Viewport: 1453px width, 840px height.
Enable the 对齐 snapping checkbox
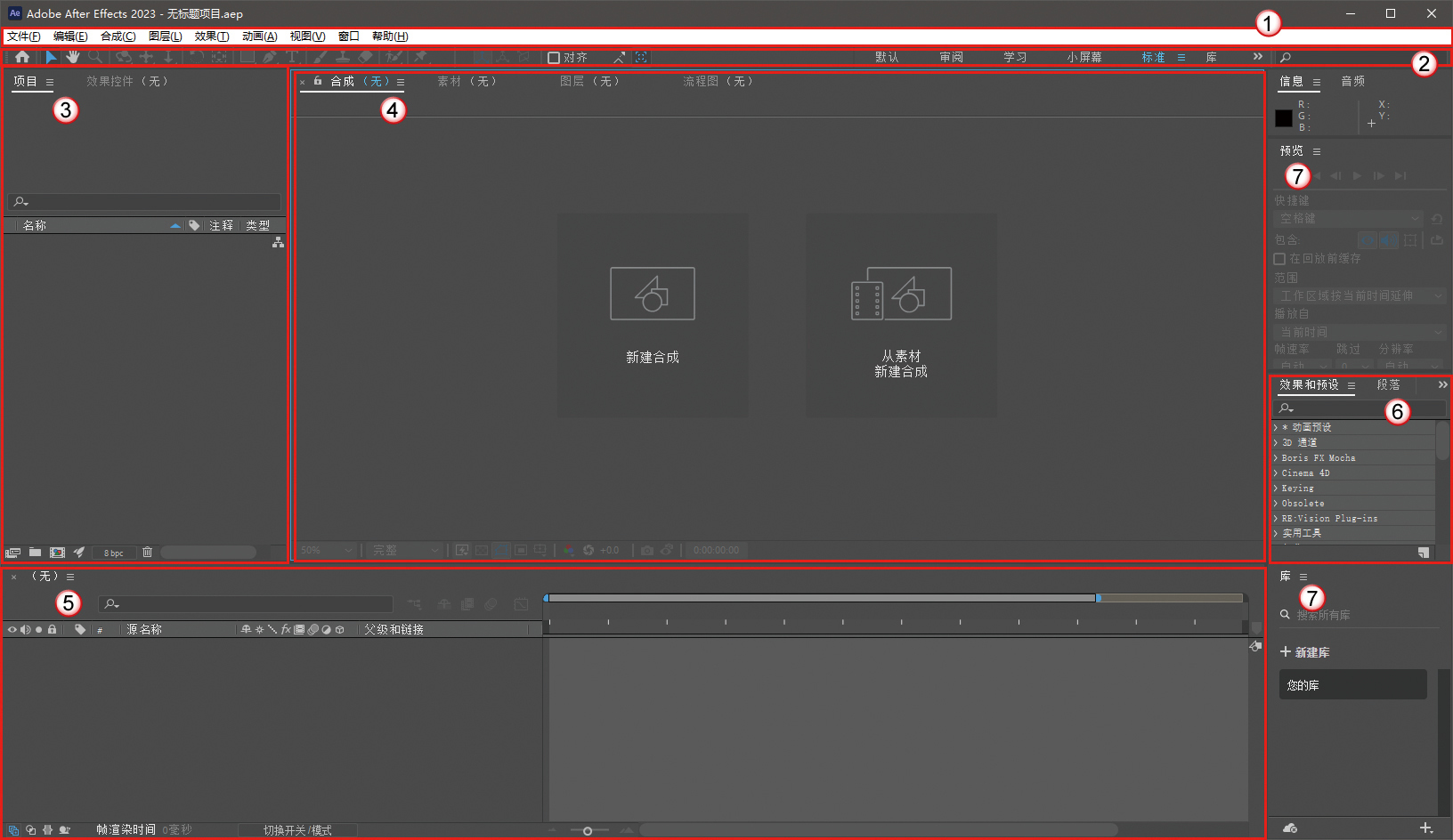[x=554, y=58]
